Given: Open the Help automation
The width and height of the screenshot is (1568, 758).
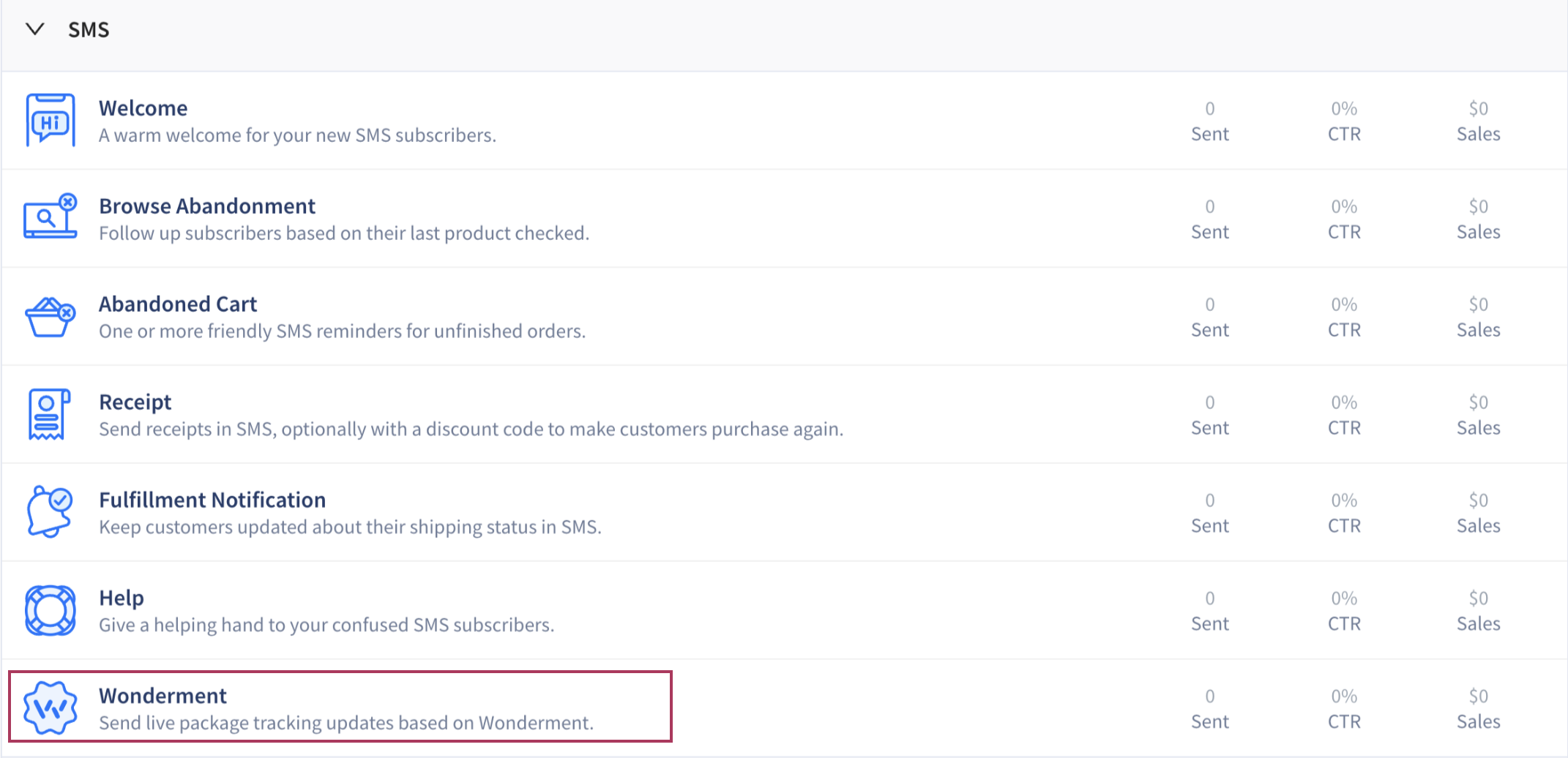Looking at the screenshot, I should click(x=122, y=598).
